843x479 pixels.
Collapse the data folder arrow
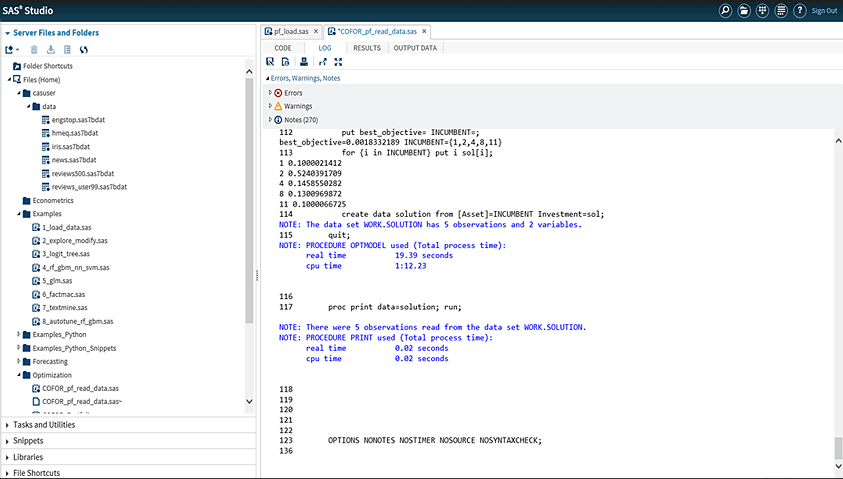(x=28, y=106)
